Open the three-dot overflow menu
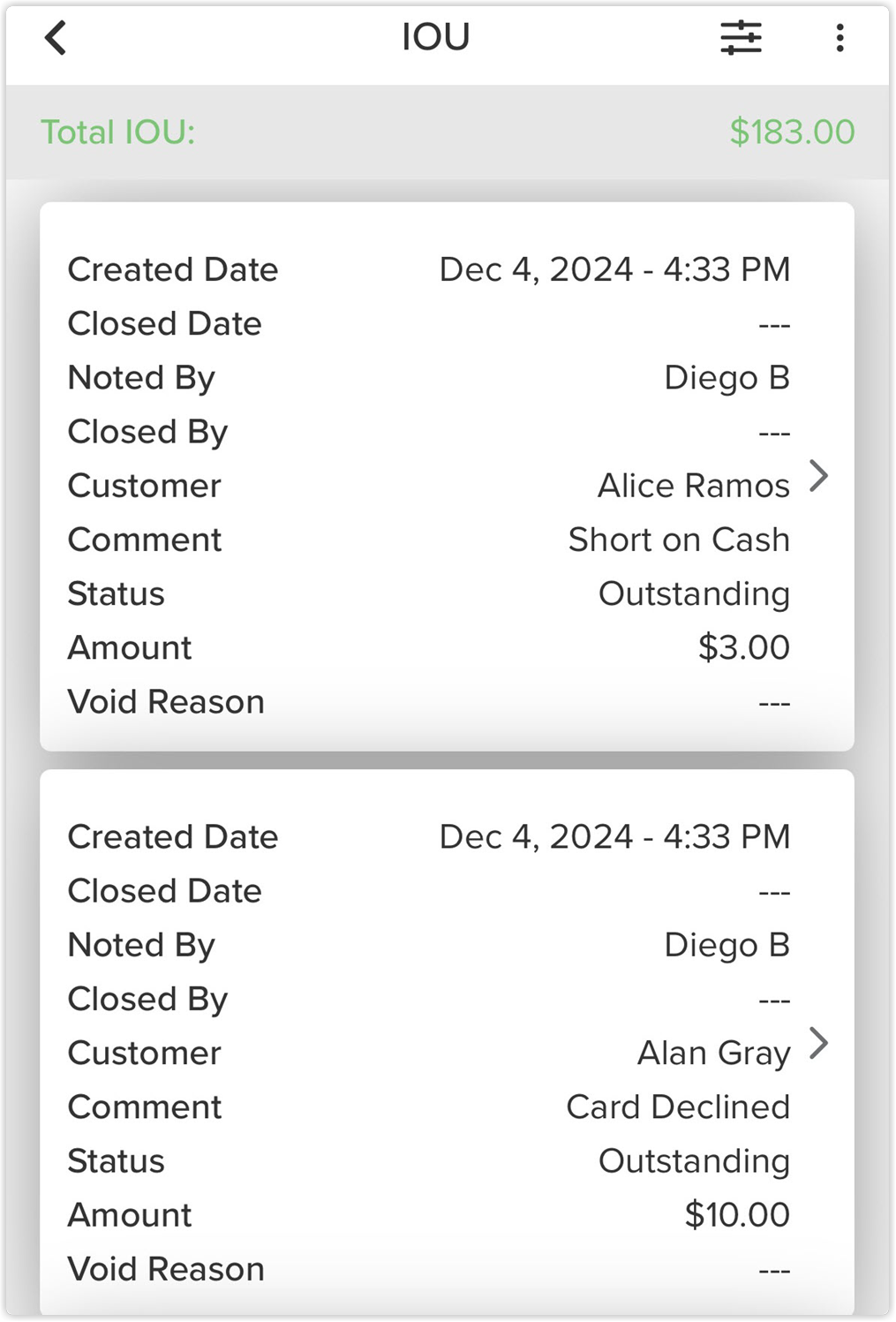 pyautogui.click(x=840, y=38)
